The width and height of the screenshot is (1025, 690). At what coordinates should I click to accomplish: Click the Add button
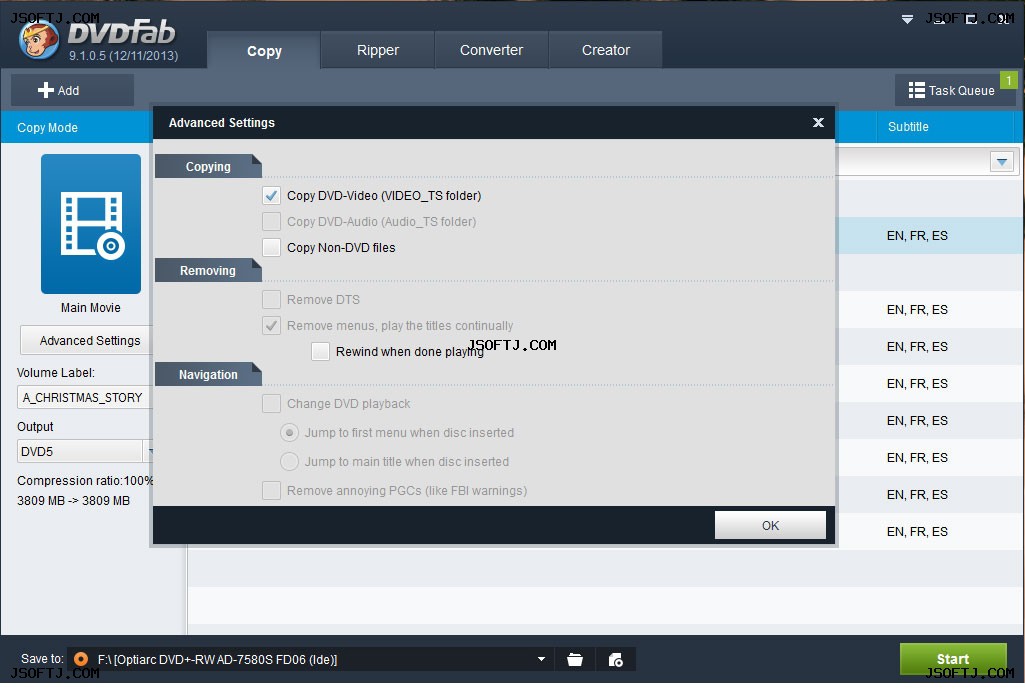coord(72,90)
